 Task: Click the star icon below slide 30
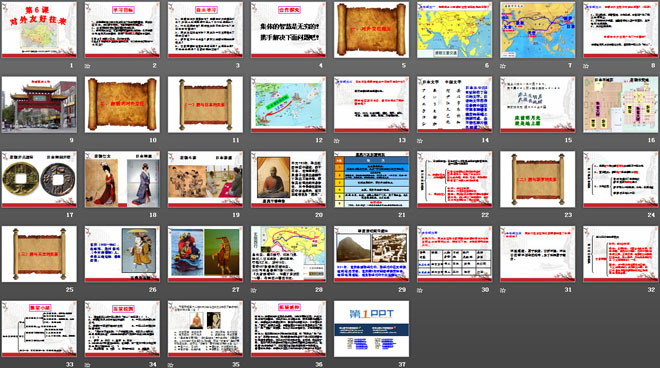(x=420, y=290)
